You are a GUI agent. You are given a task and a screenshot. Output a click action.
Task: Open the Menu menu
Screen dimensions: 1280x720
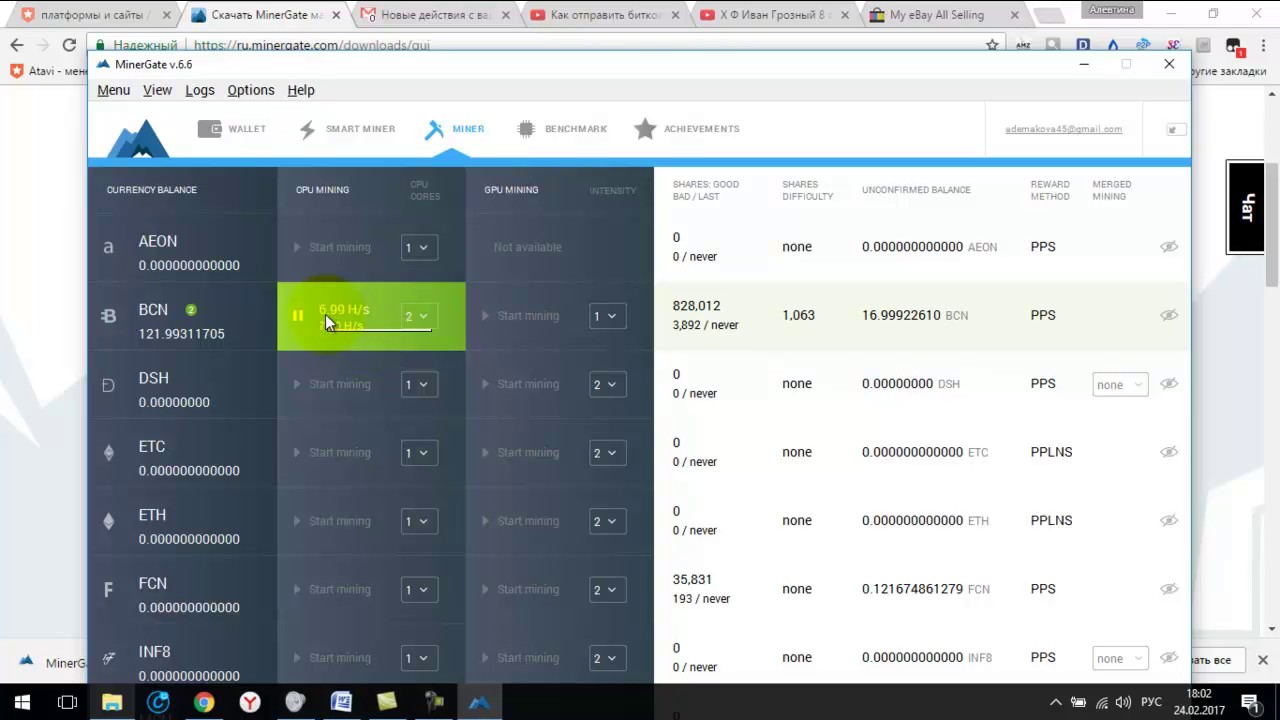coord(114,90)
